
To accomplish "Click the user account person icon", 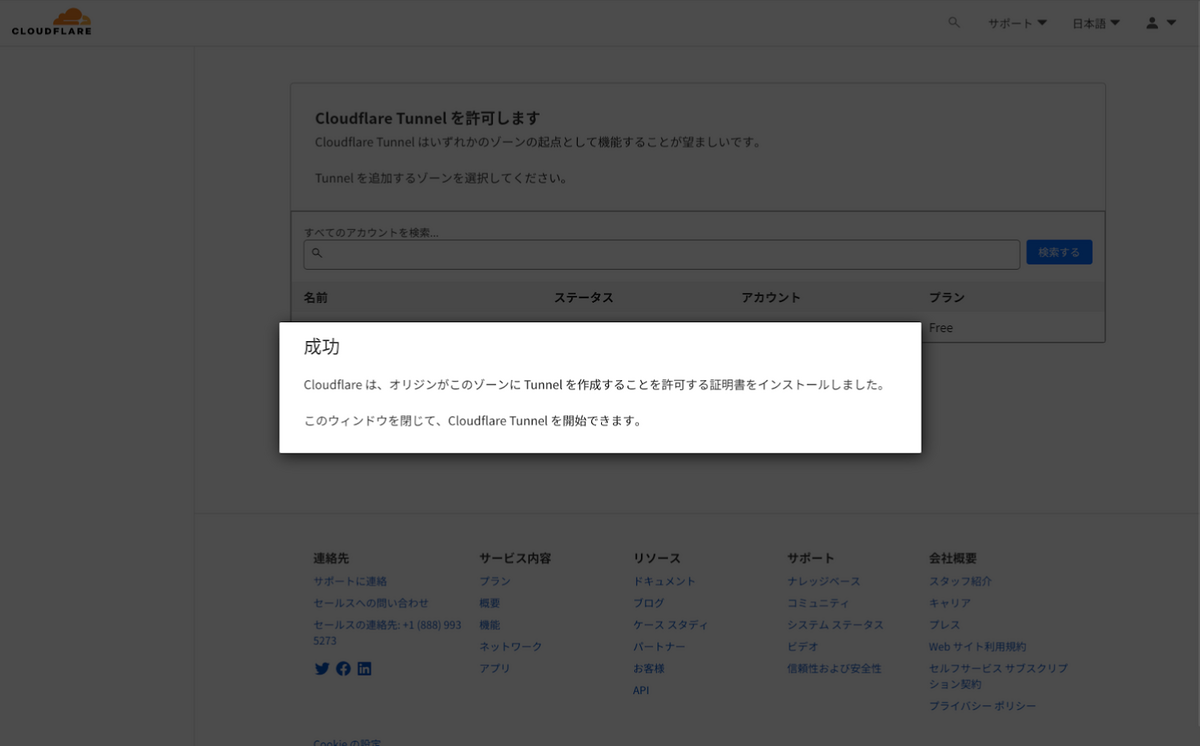I will 1150,22.
